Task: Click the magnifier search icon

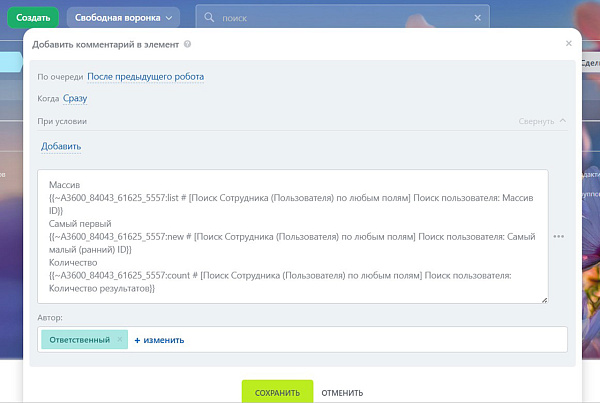Action: click(209, 17)
